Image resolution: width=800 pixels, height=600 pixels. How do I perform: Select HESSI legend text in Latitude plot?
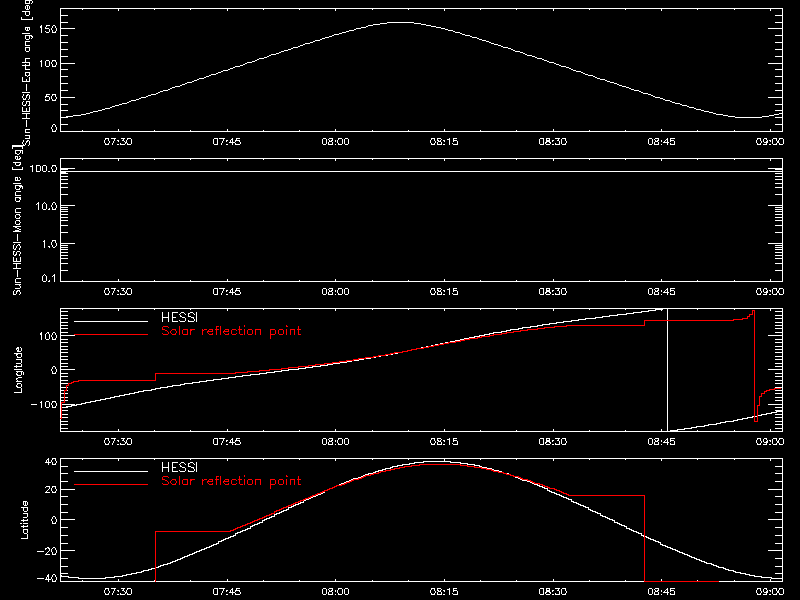pyautogui.click(x=179, y=467)
